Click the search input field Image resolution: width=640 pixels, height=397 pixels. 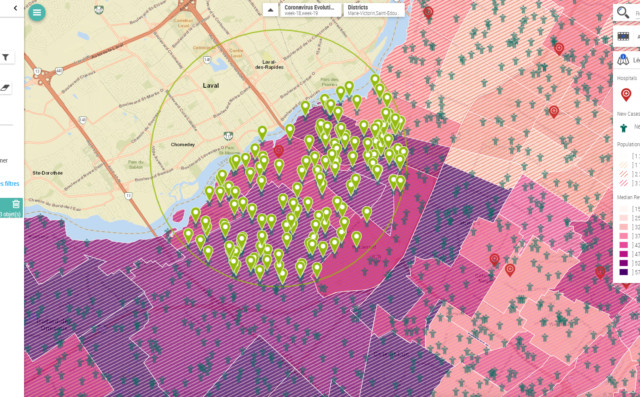point(636,13)
